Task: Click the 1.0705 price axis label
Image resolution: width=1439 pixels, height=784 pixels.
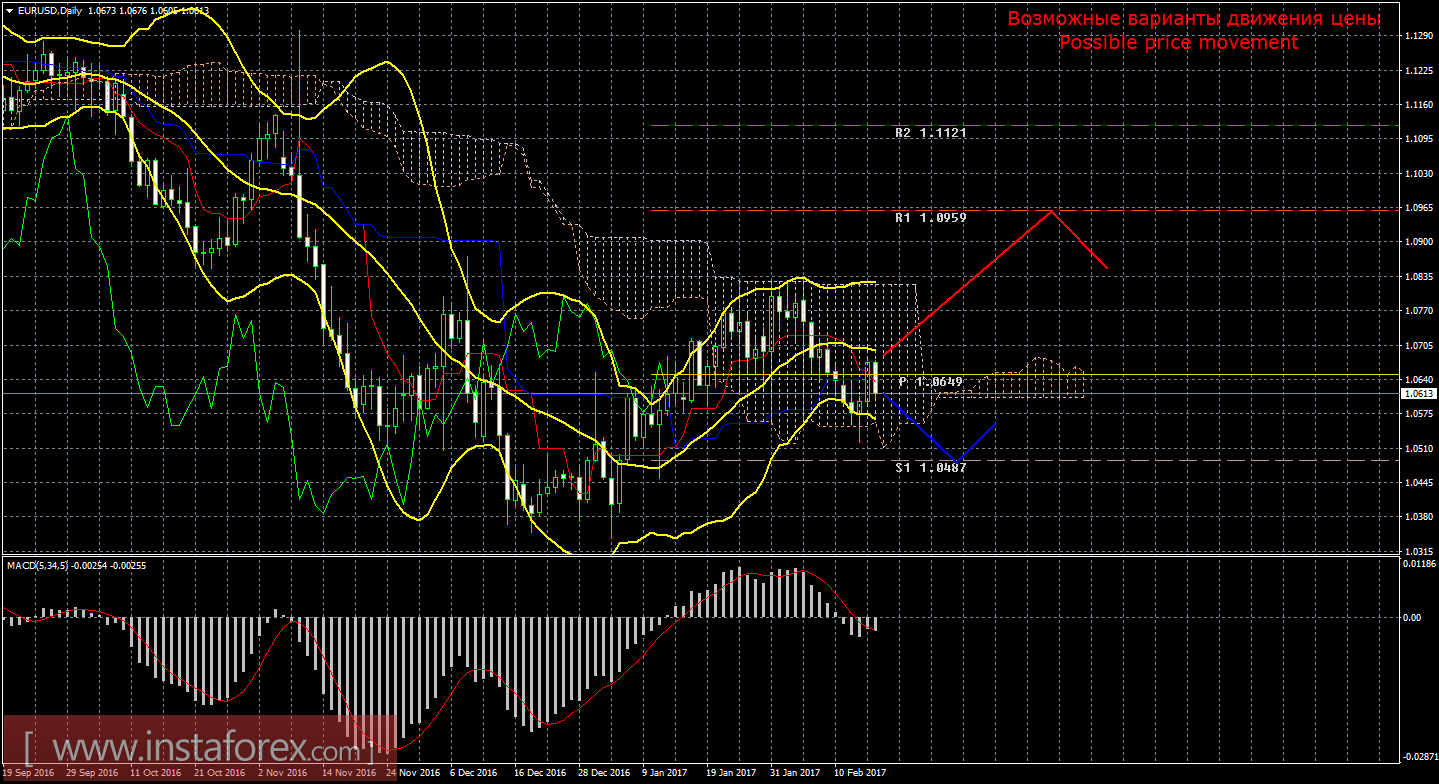Action: tap(1418, 345)
